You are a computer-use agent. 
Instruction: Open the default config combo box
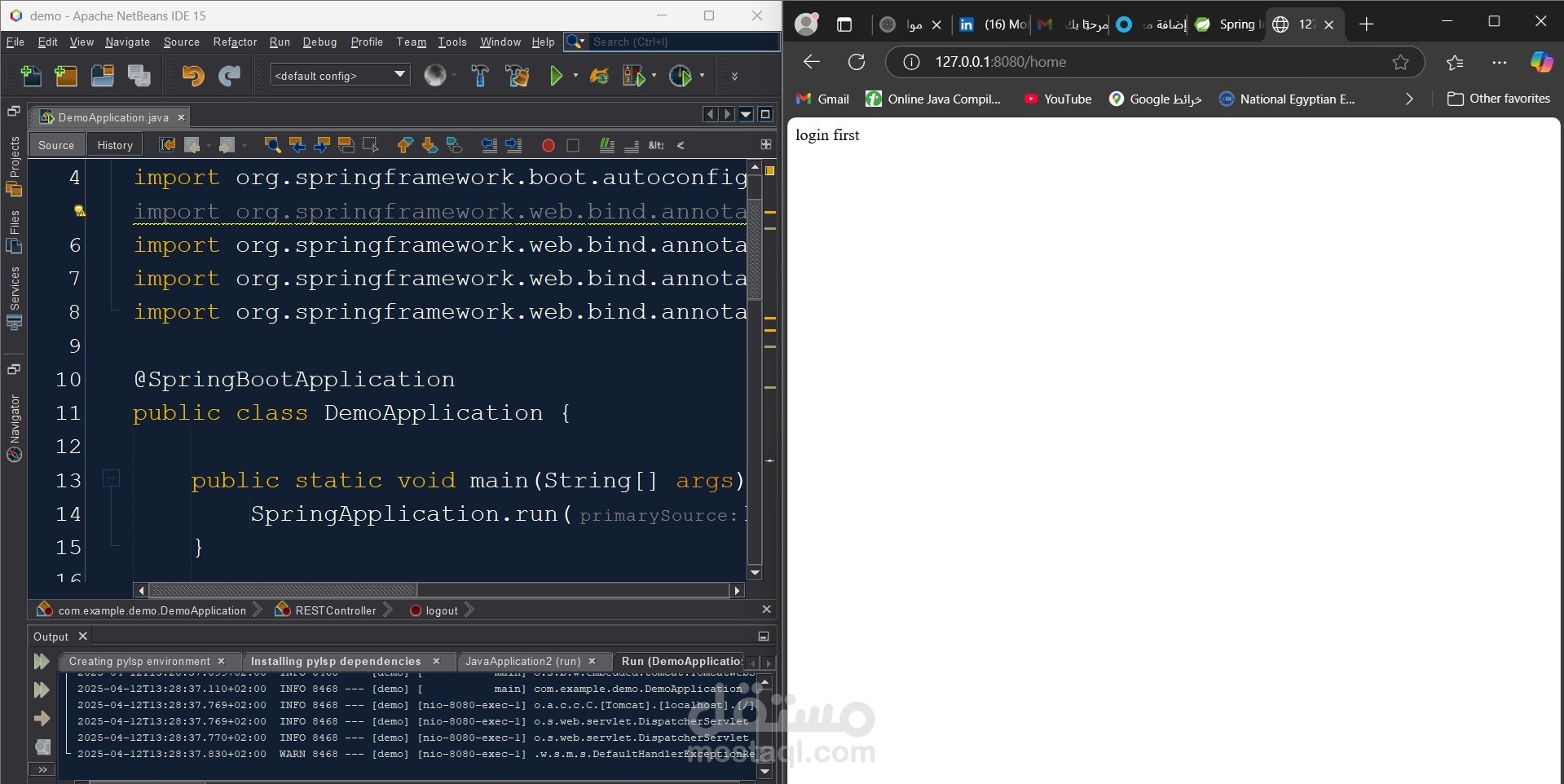pyautogui.click(x=340, y=76)
